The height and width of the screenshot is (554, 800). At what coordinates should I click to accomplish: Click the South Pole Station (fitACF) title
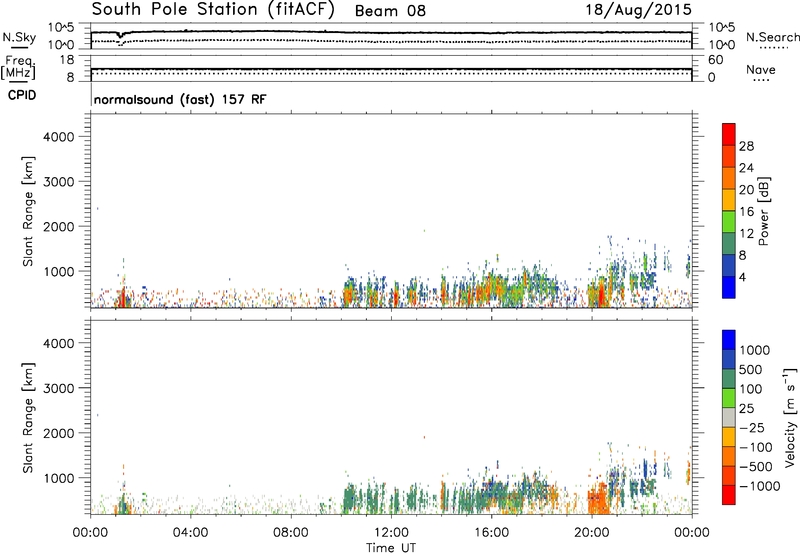pos(213,10)
